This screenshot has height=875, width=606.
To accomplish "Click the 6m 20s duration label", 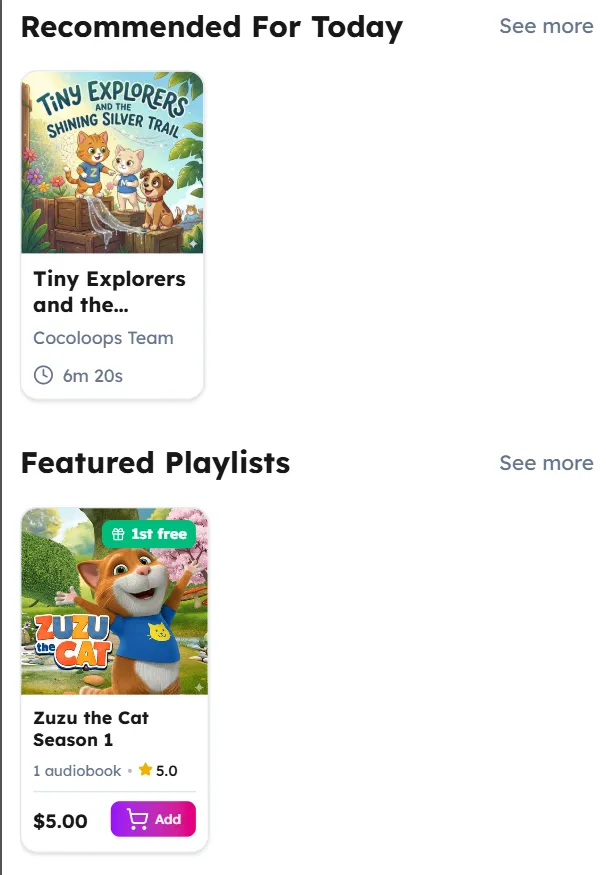I will [93, 376].
